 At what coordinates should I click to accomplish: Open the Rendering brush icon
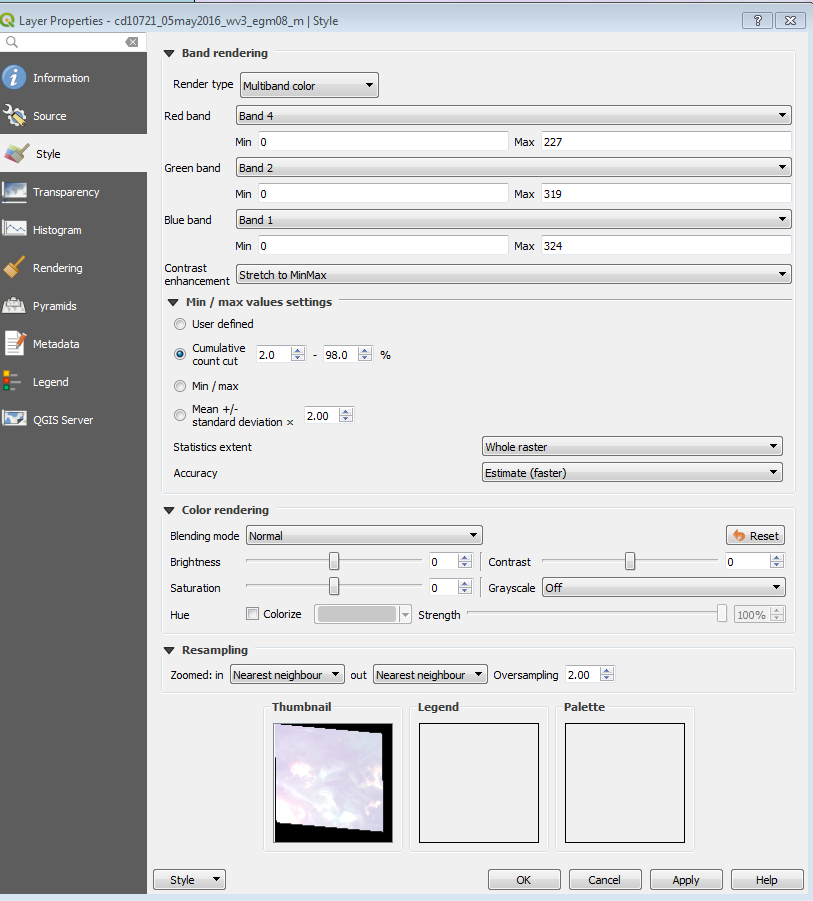tap(14, 268)
